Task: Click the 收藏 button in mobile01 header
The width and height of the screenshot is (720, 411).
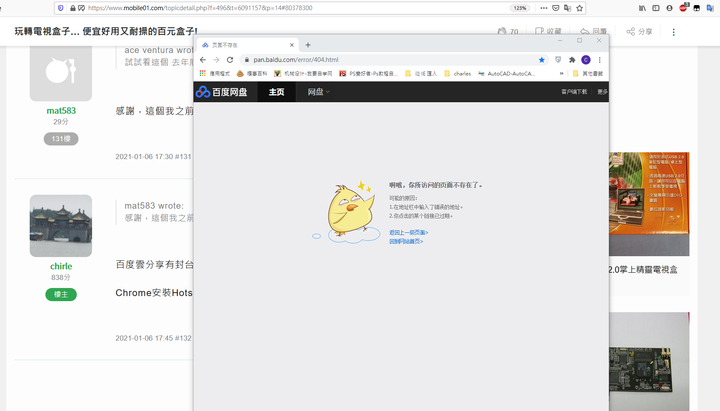Action: pyautogui.click(x=548, y=31)
